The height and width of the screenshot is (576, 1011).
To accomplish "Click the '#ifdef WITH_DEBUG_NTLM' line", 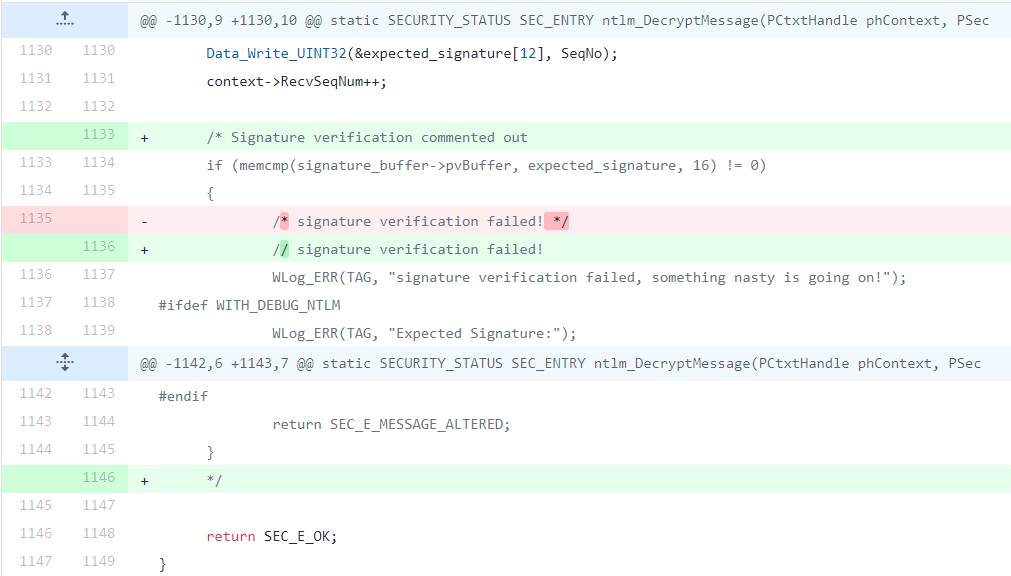I will pos(250,305).
